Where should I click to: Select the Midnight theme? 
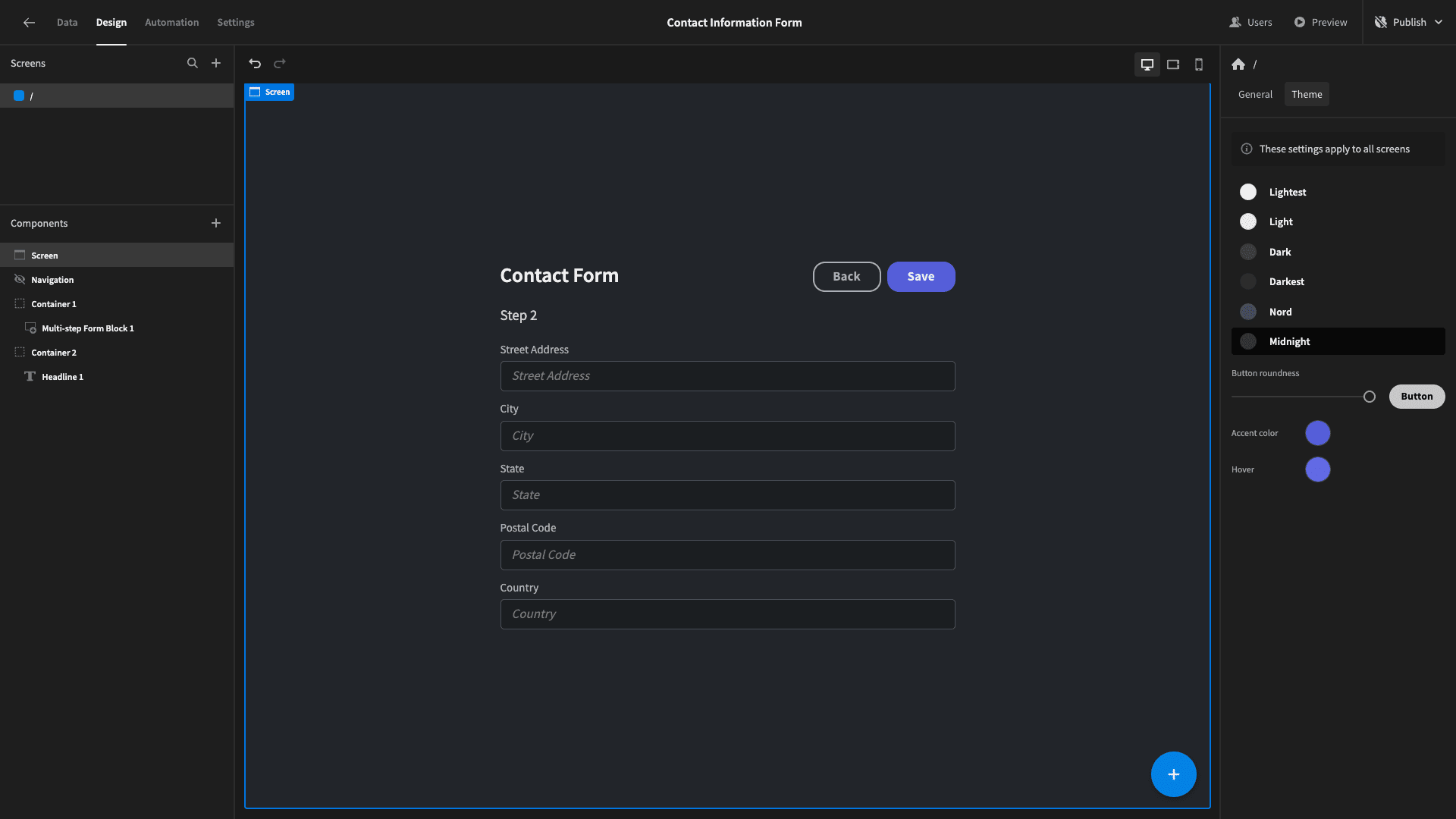click(1338, 341)
